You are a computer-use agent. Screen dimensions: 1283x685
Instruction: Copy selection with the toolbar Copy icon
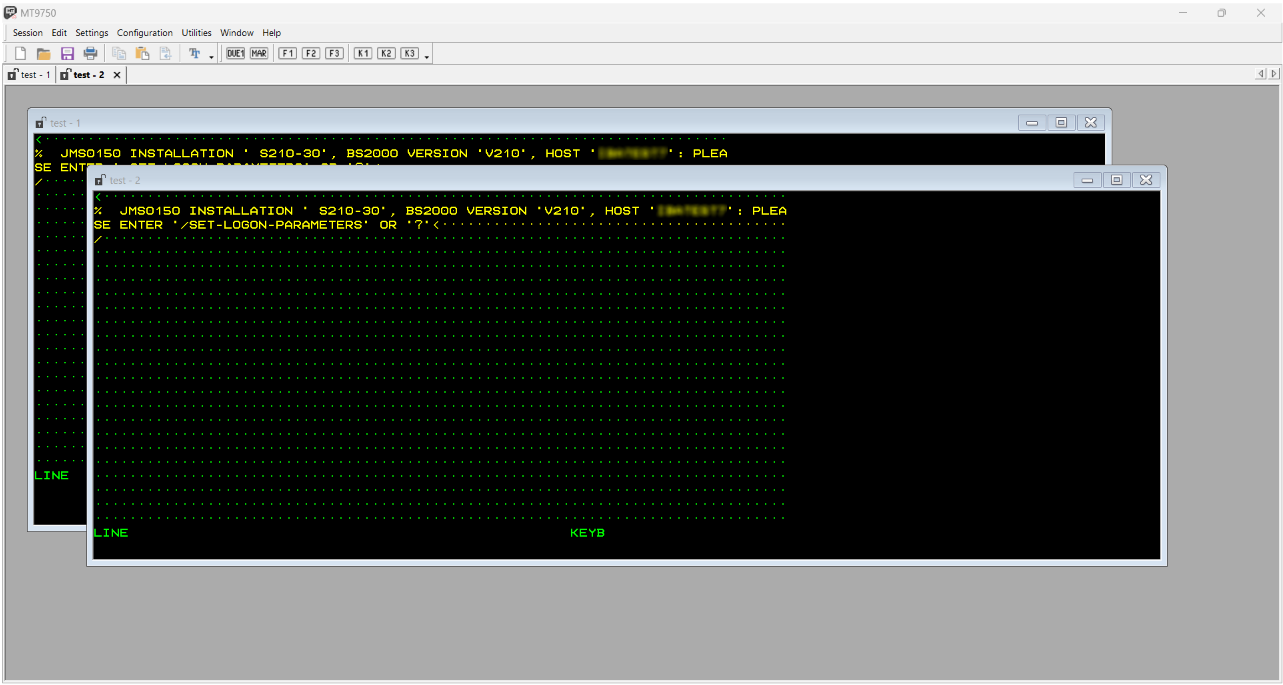click(x=119, y=53)
